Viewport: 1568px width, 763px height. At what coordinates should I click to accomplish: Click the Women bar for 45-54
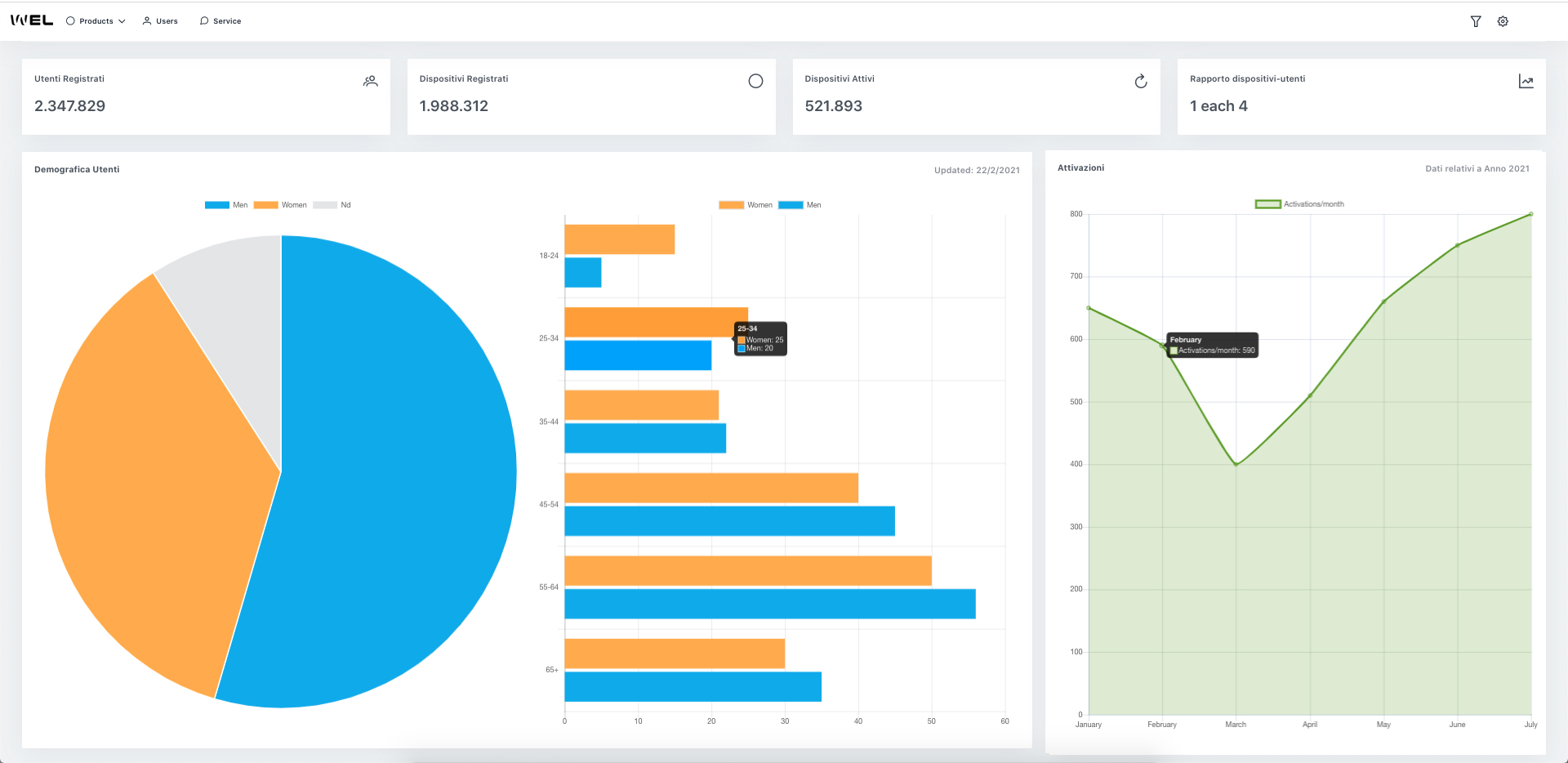pyautogui.click(x=711, y=488)
